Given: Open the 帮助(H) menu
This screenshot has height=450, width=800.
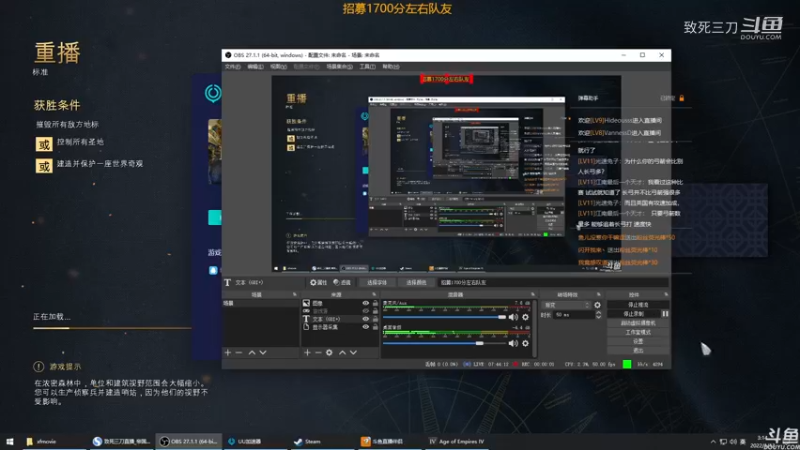Looking at the screenshot, I should 391,67.
